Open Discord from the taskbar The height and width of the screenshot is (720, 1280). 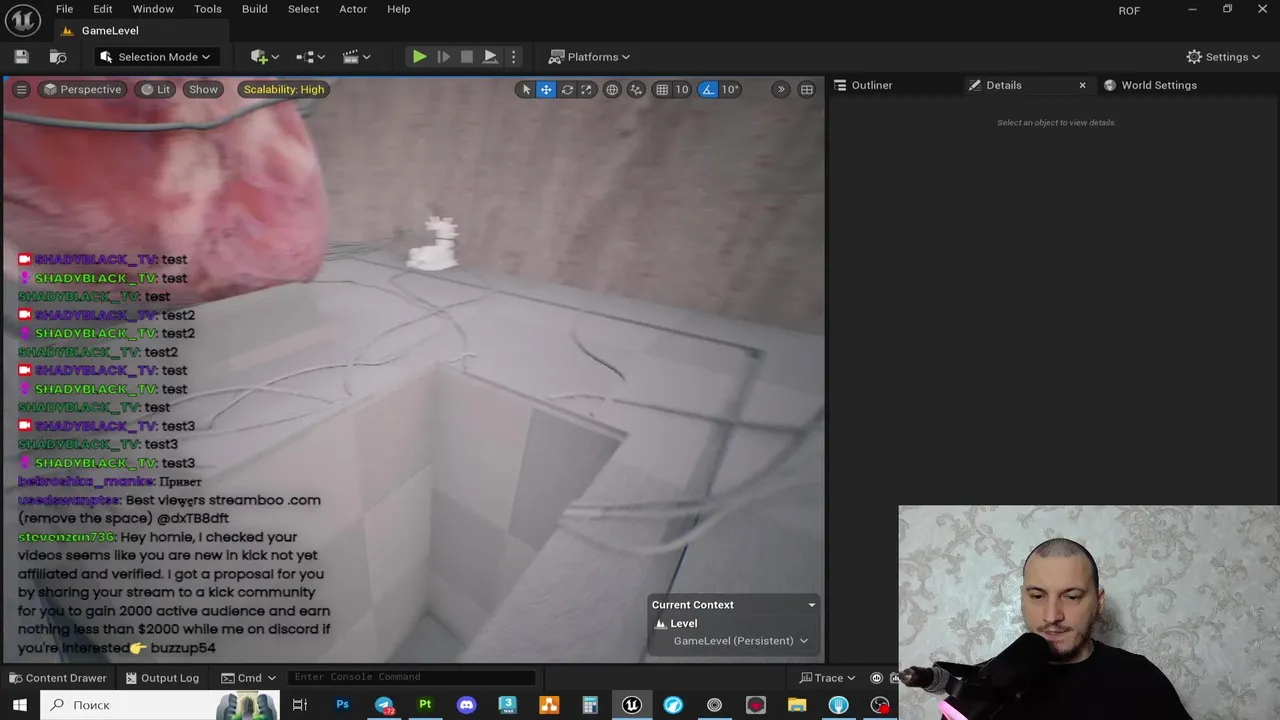click(x=466, y=705)
